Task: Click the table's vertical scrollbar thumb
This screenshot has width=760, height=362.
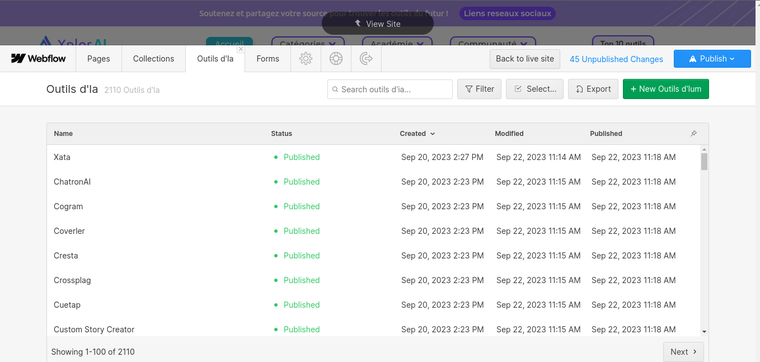Action: [704, 161]
